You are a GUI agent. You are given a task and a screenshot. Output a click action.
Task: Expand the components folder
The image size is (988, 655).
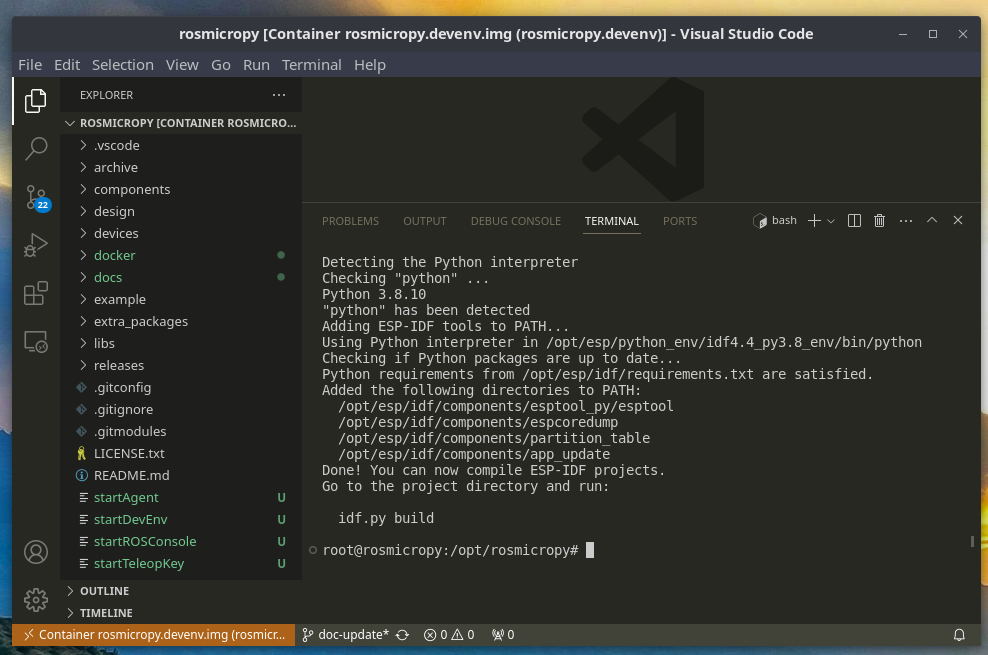181,190
